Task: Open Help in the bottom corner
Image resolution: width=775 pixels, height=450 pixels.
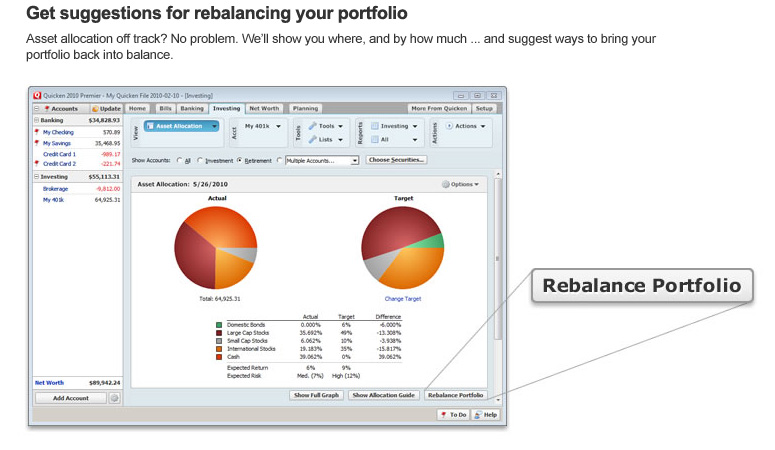Action: [485, 415]
